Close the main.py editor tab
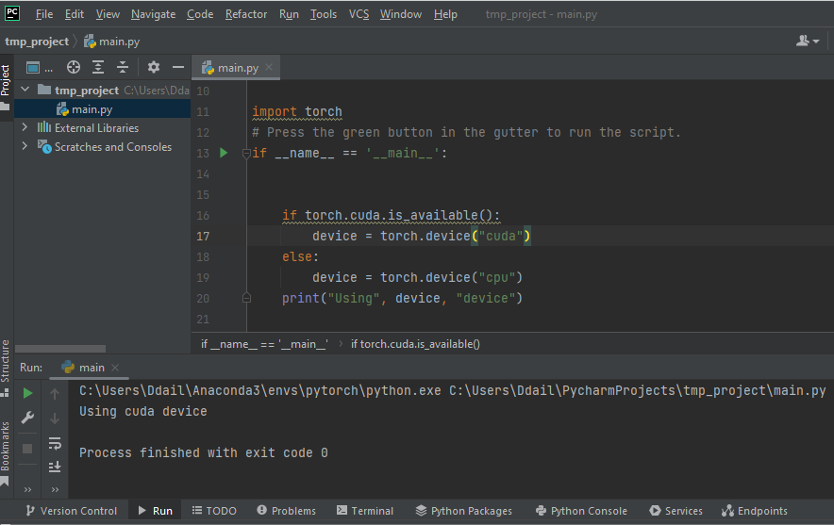Screen dimensions: 834x525 [269, 67]
